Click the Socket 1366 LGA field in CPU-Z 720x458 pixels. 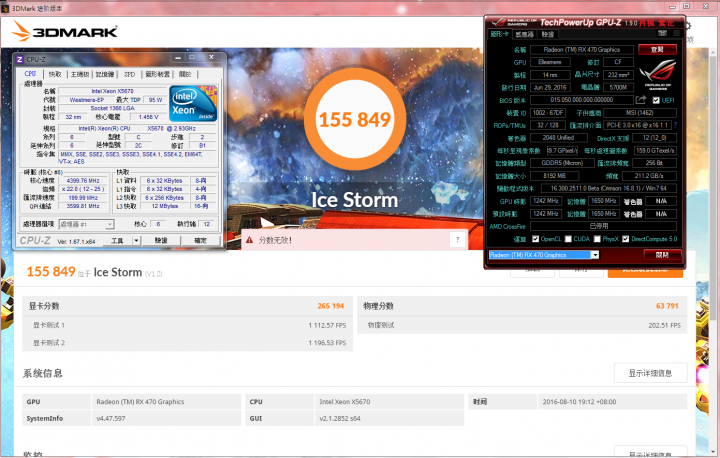(112, 108)
